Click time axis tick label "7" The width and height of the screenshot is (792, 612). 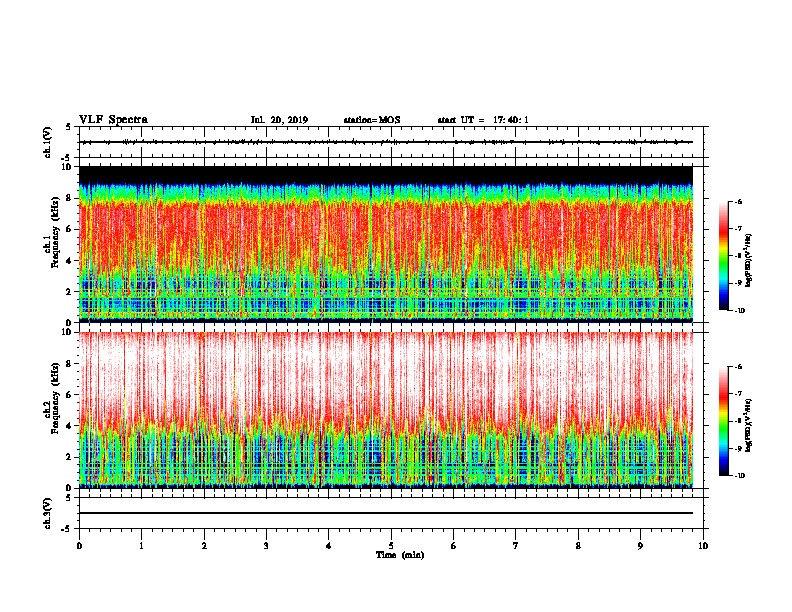[516, 546]
